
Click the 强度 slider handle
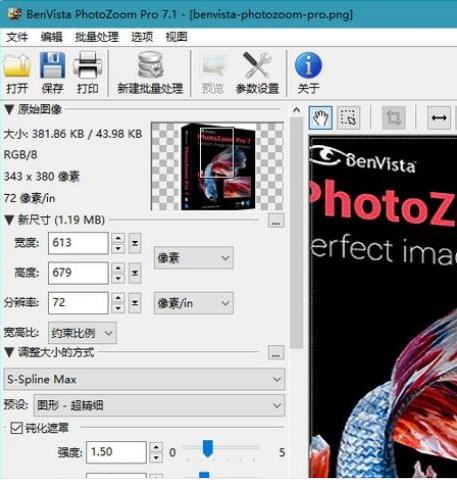pyautogui.click(x=208, y=449)
